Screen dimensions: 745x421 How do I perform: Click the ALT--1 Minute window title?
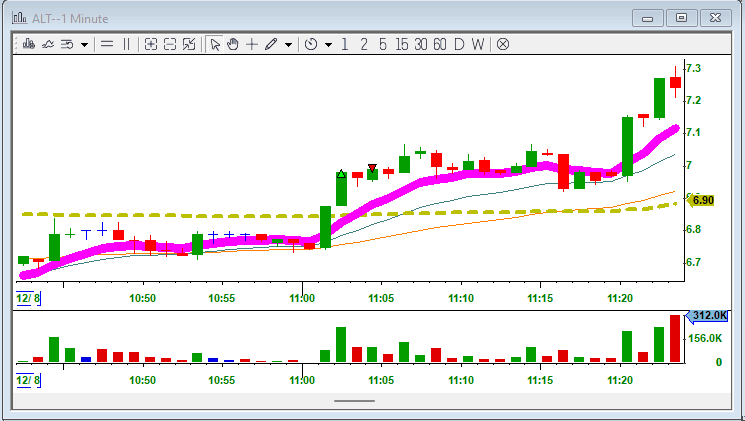pos(70,19)
